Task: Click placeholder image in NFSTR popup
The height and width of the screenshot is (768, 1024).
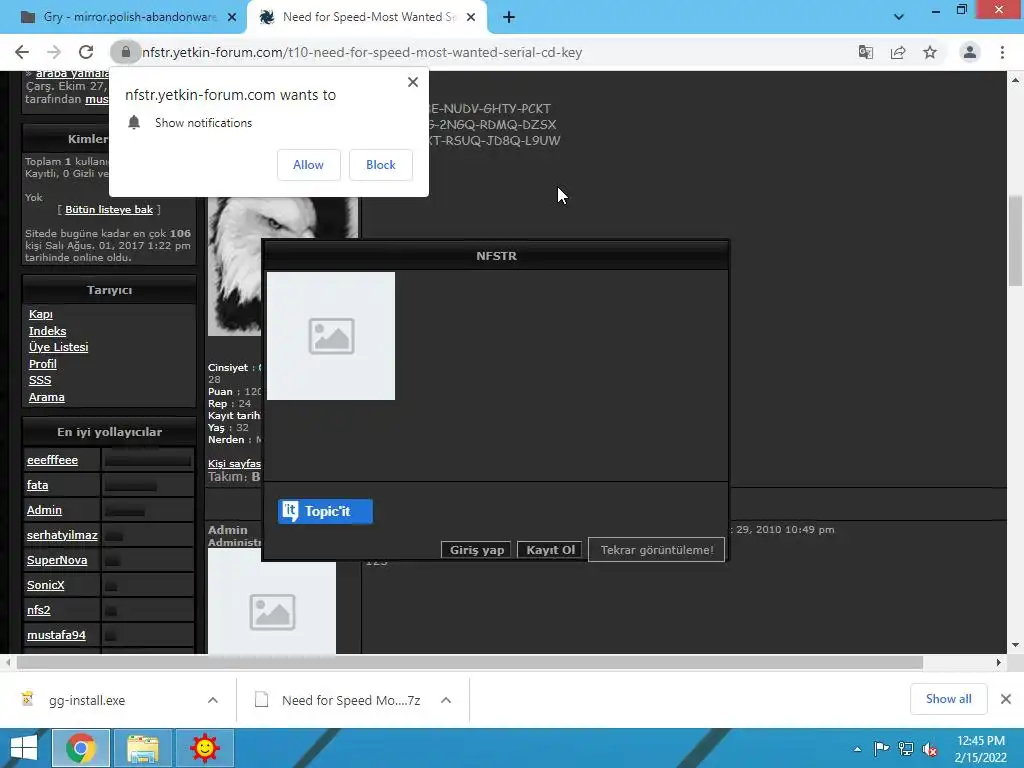Action: (x=331, y=336)
